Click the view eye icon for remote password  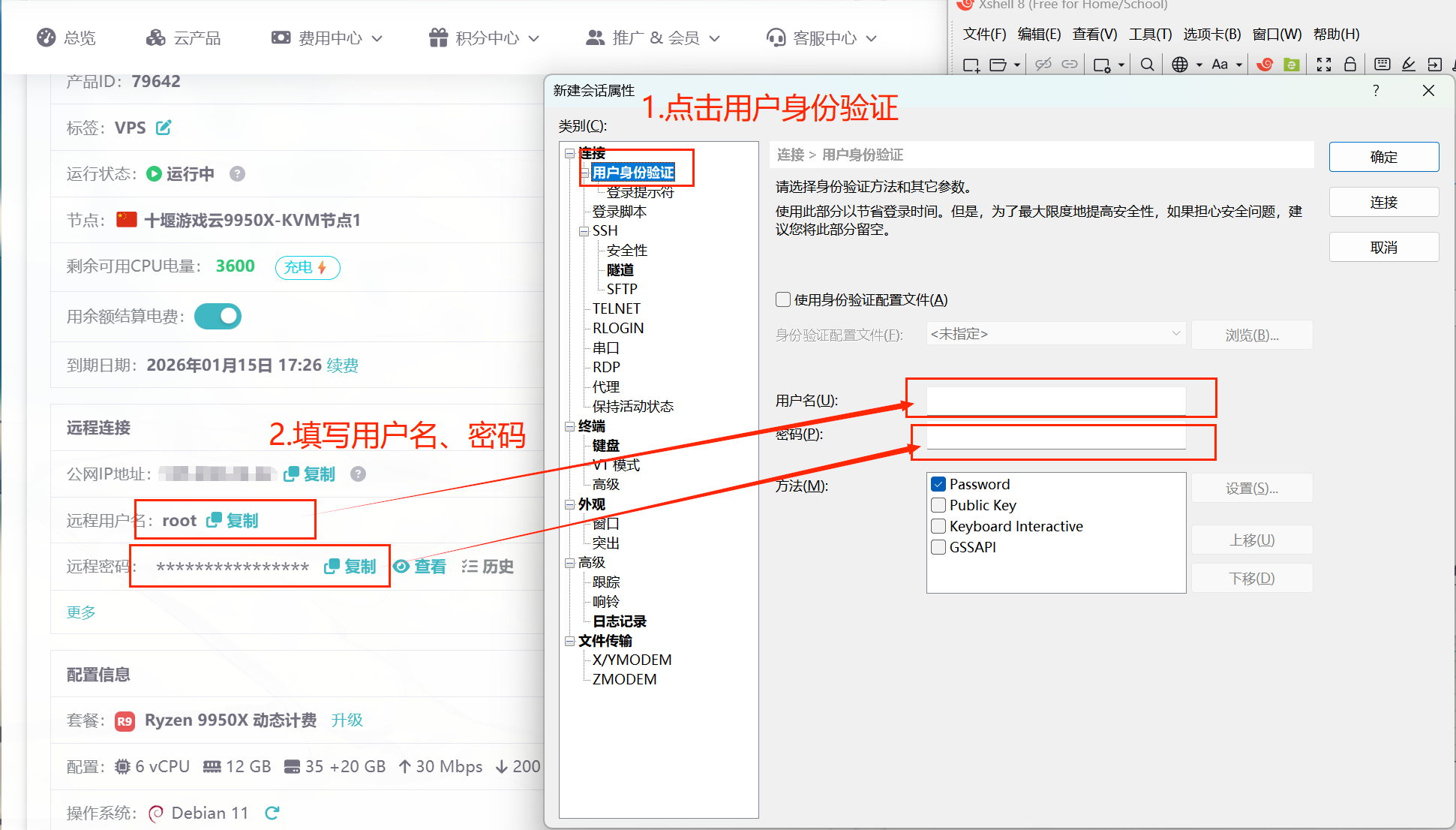click(402, 567)
